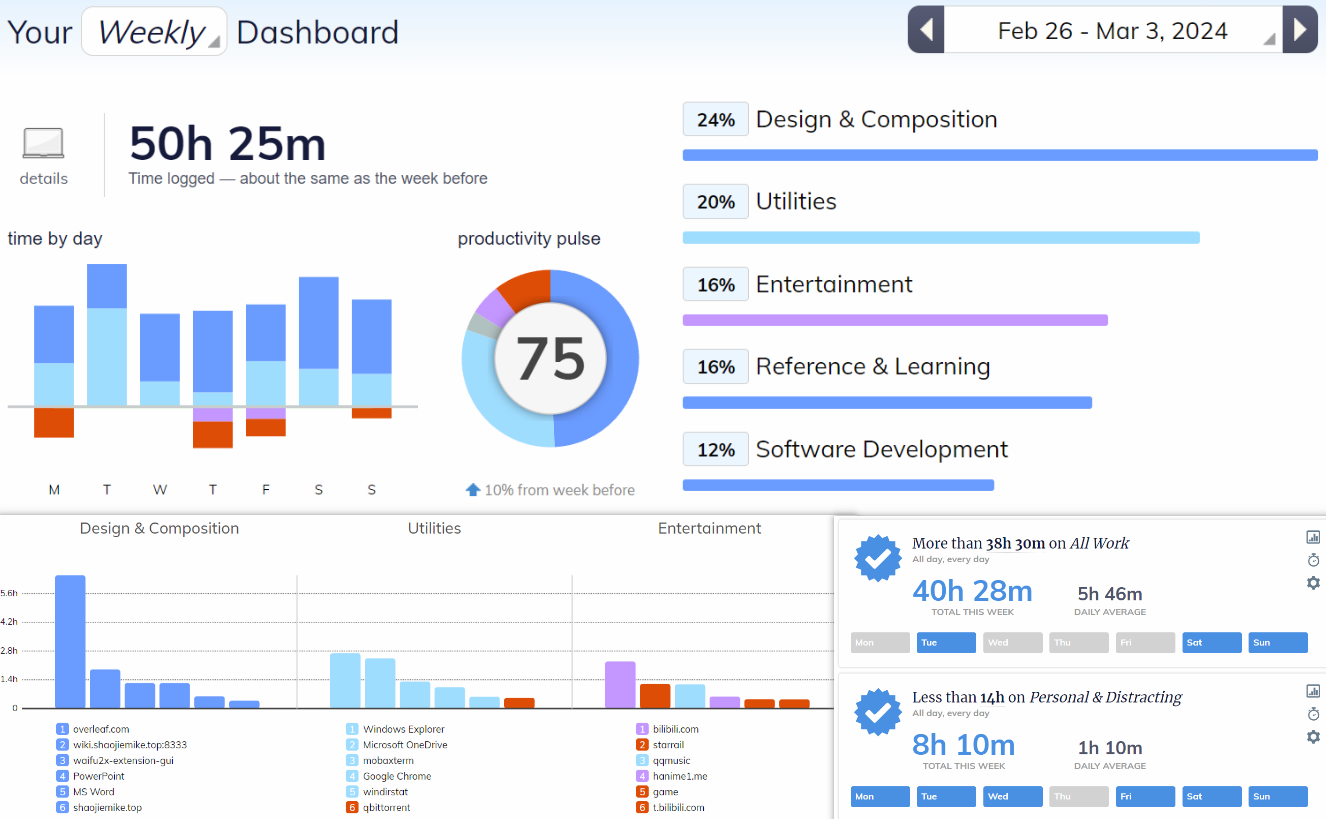Image resolution: width=1326 pixels, height=819 pixels.
Task: Open gear settings for Personal & Distracting goal
Action: click(x=1313, y=737)
